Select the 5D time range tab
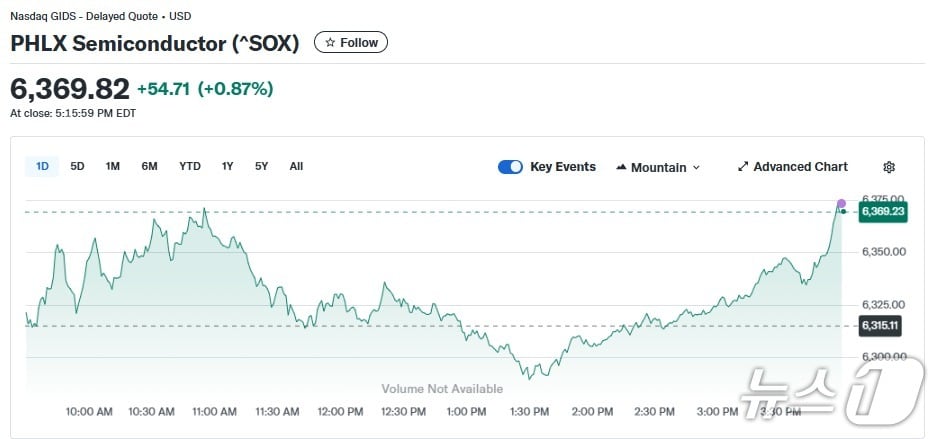The width and height of the screenshot is (938, 439). coord(77,166)
